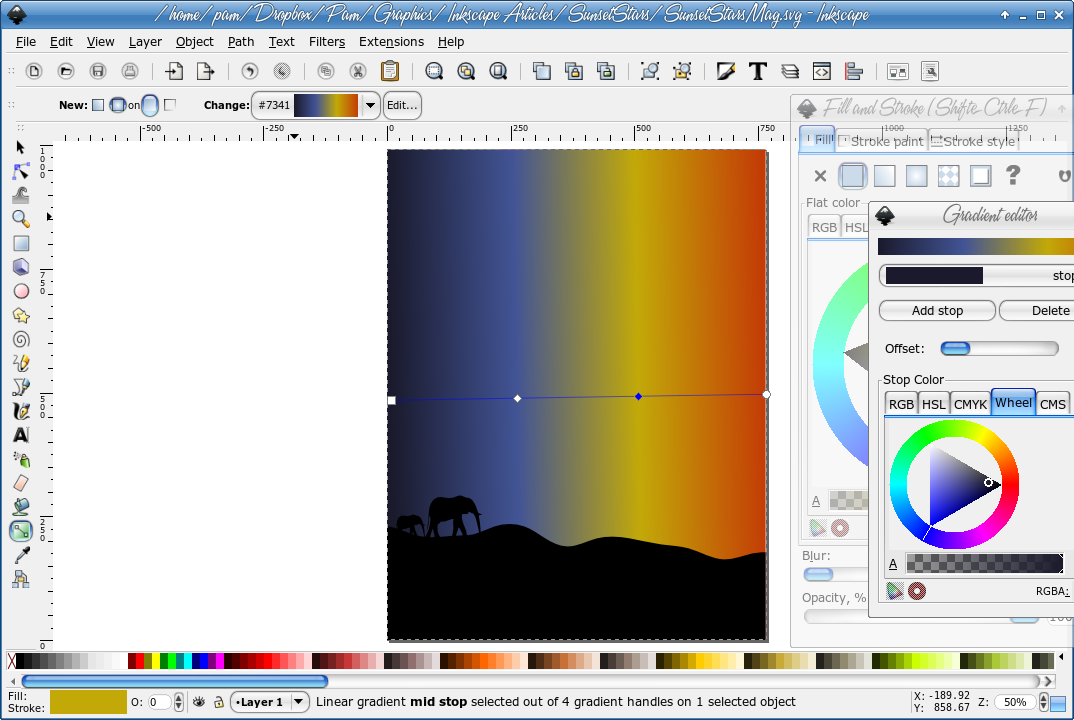The image size is (1074, 720).
Task: Click the Open document folder icon
Action: 66,71
